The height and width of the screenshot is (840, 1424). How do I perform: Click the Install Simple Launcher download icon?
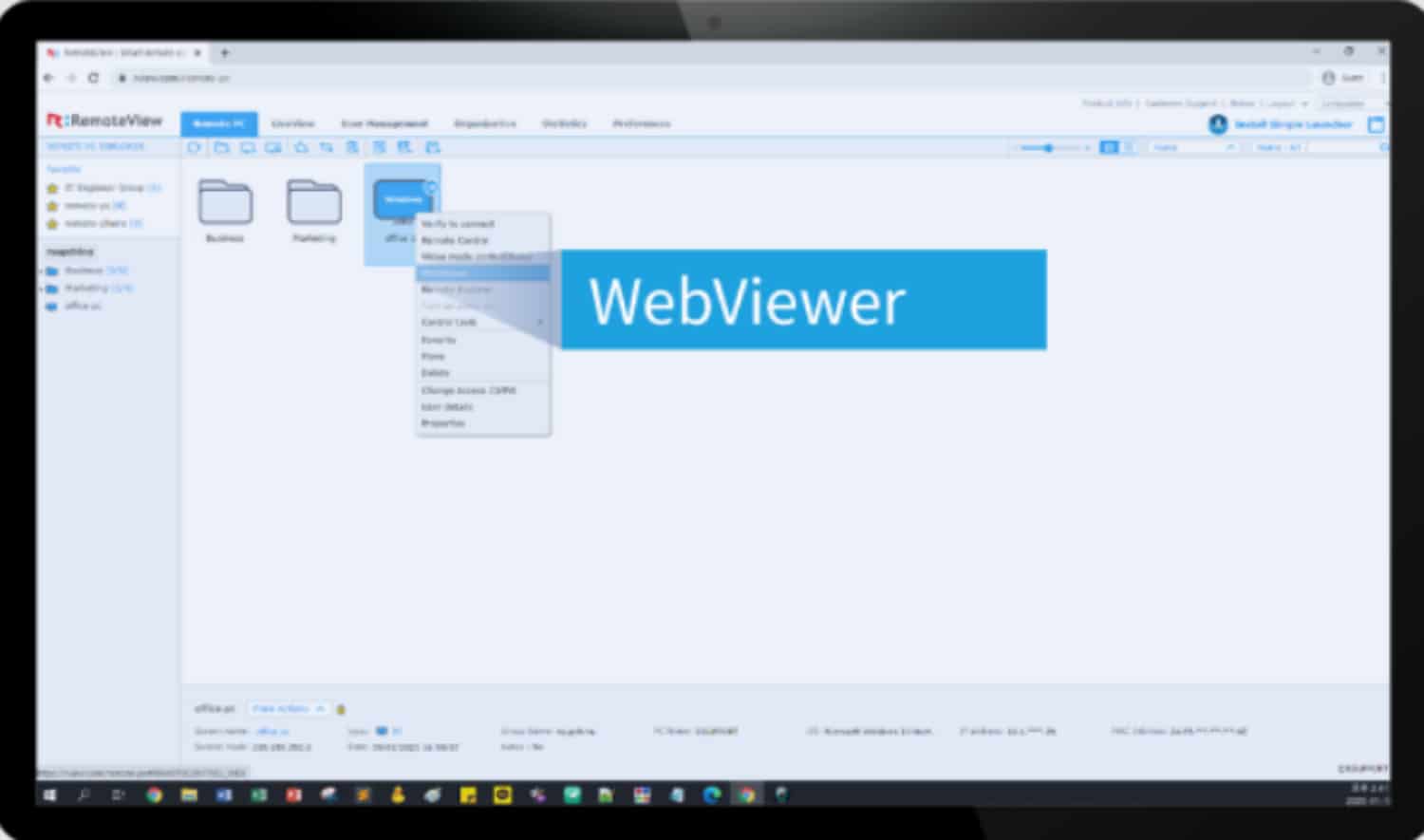tap(1217, 124)
